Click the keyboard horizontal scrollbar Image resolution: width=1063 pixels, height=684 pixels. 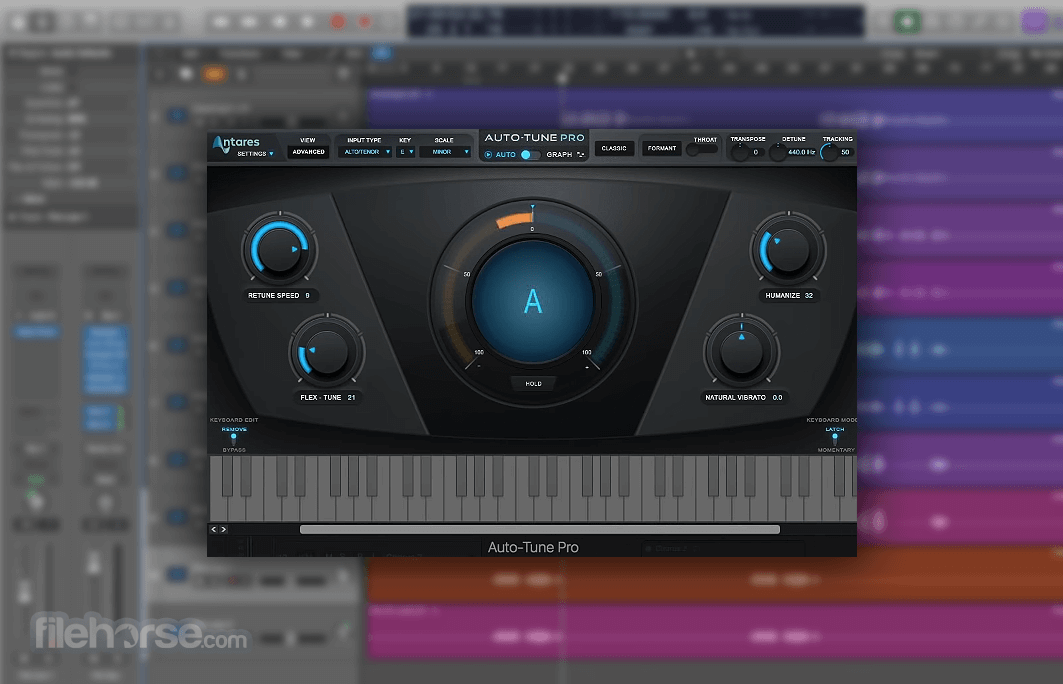(x=539, y=529)
